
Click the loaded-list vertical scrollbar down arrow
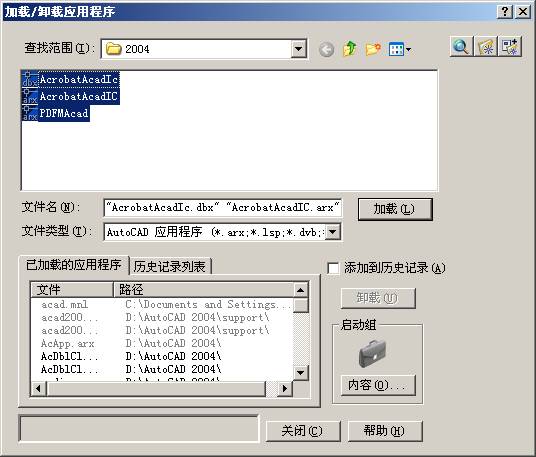pyautogui.click(x=301, y=373)
